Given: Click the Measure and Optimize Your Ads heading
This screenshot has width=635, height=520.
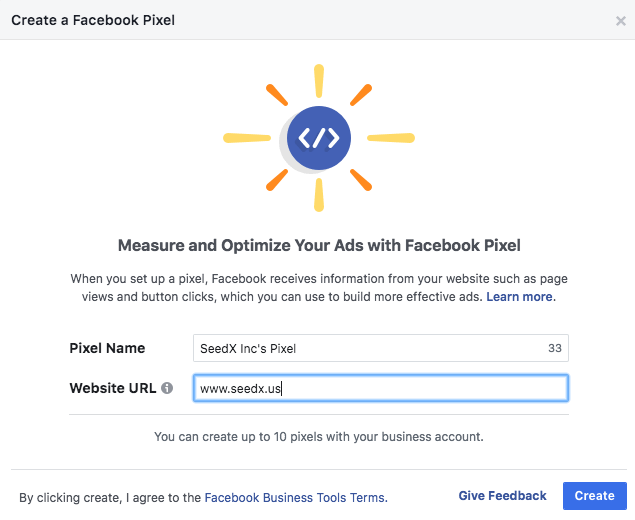Looking at the screenshot, I should (319, 245).
